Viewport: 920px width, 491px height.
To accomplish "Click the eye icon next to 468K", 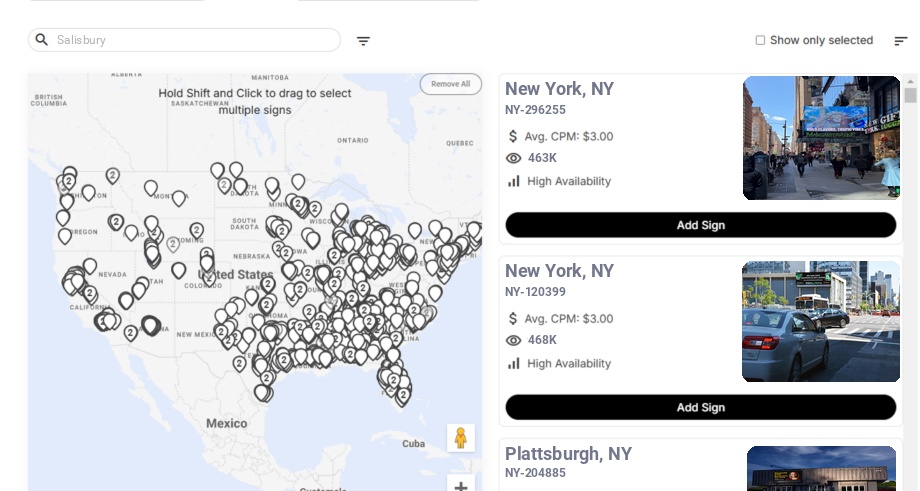I will (x=513, y=340).
